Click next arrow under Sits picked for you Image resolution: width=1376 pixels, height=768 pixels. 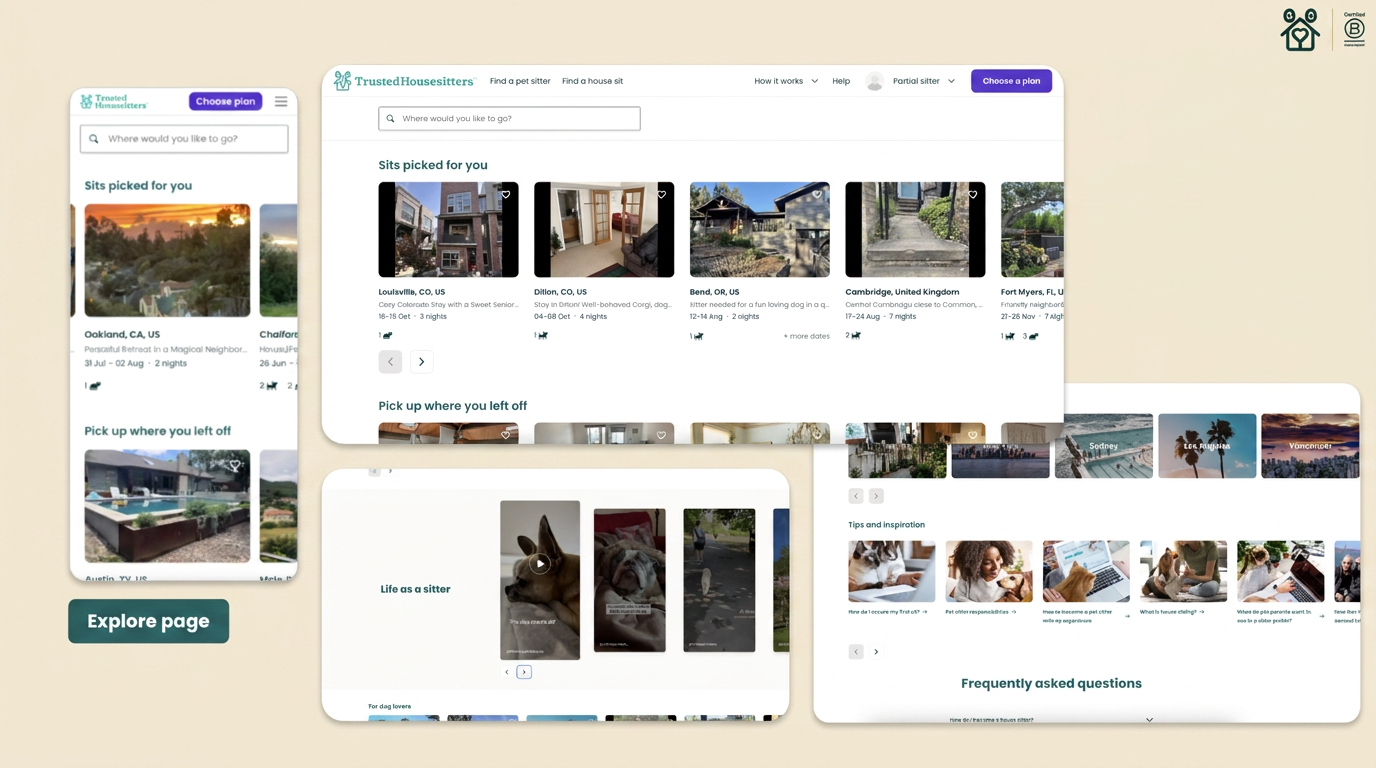click(422, 361)
